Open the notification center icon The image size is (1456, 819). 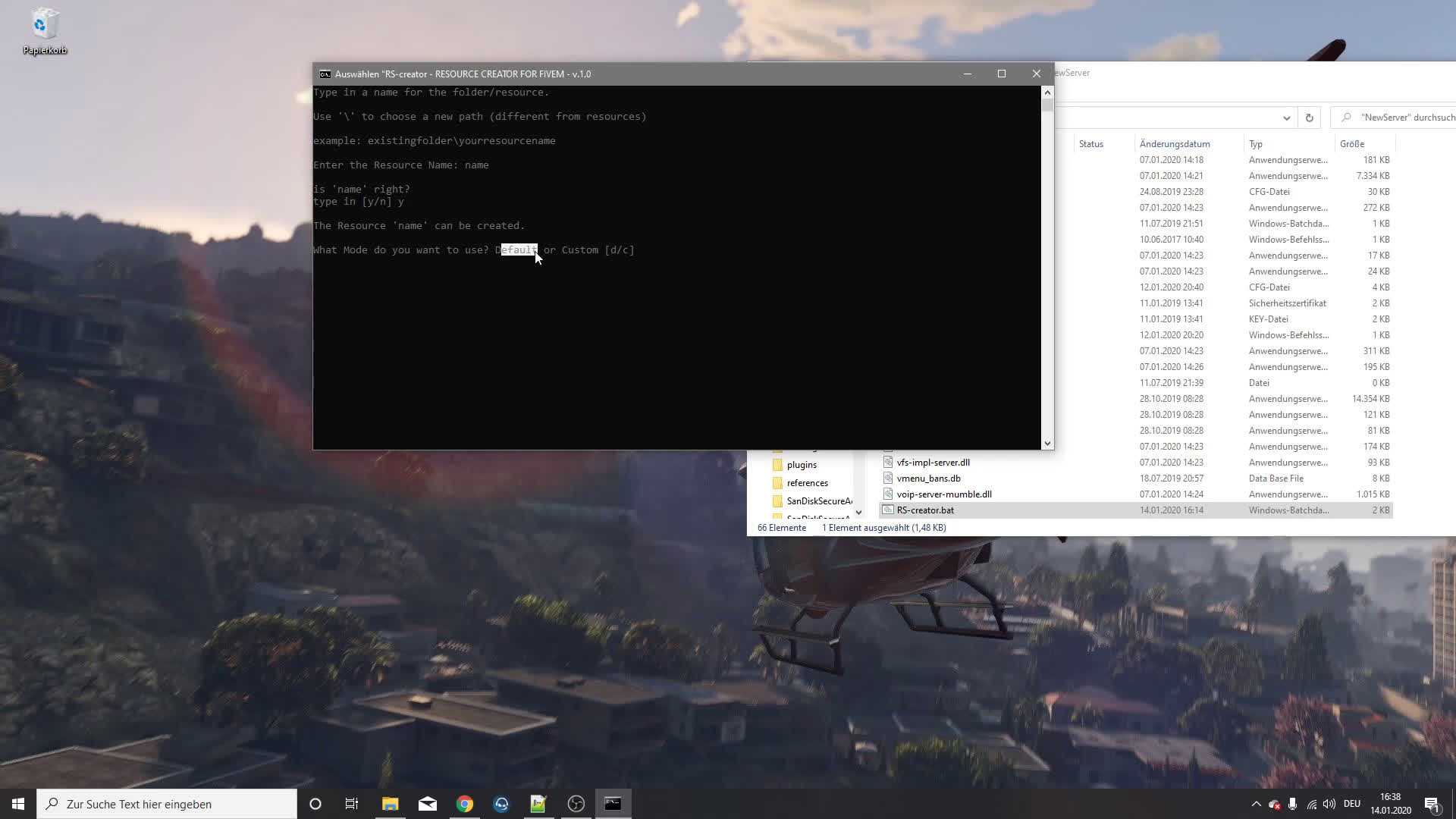tap(1432, 804)
